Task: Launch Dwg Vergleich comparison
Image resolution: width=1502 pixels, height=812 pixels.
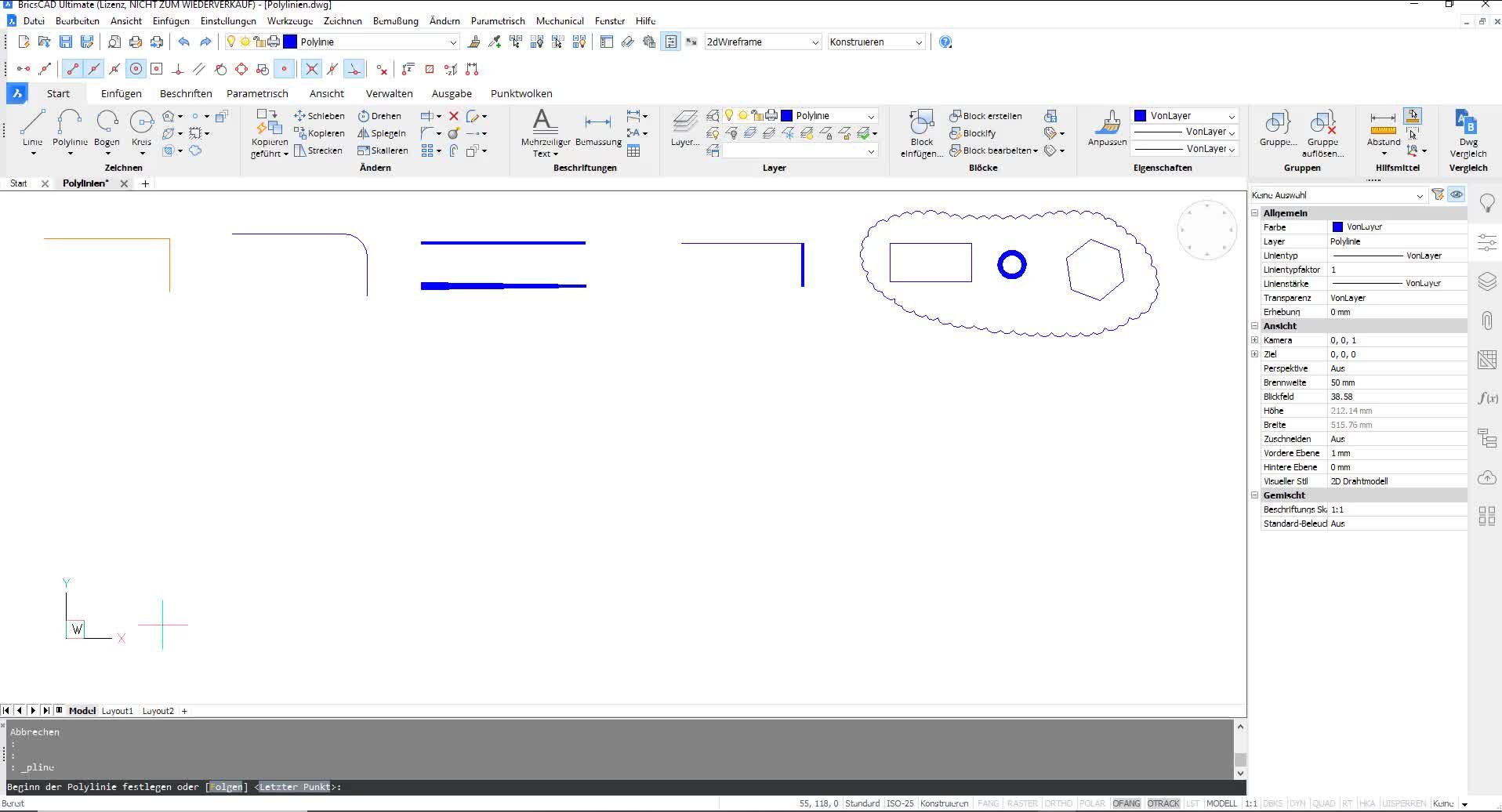Action: [1468, 133]
